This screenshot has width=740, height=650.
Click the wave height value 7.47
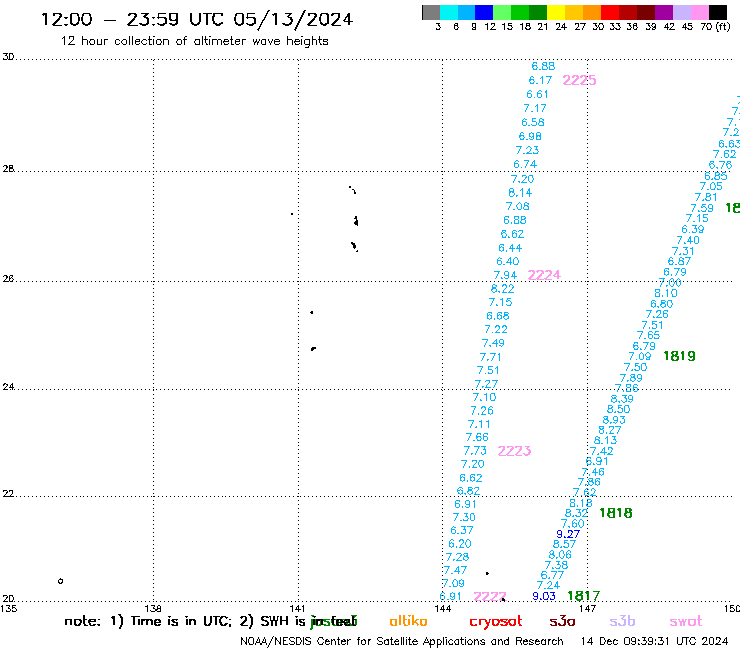coord(455,570)
